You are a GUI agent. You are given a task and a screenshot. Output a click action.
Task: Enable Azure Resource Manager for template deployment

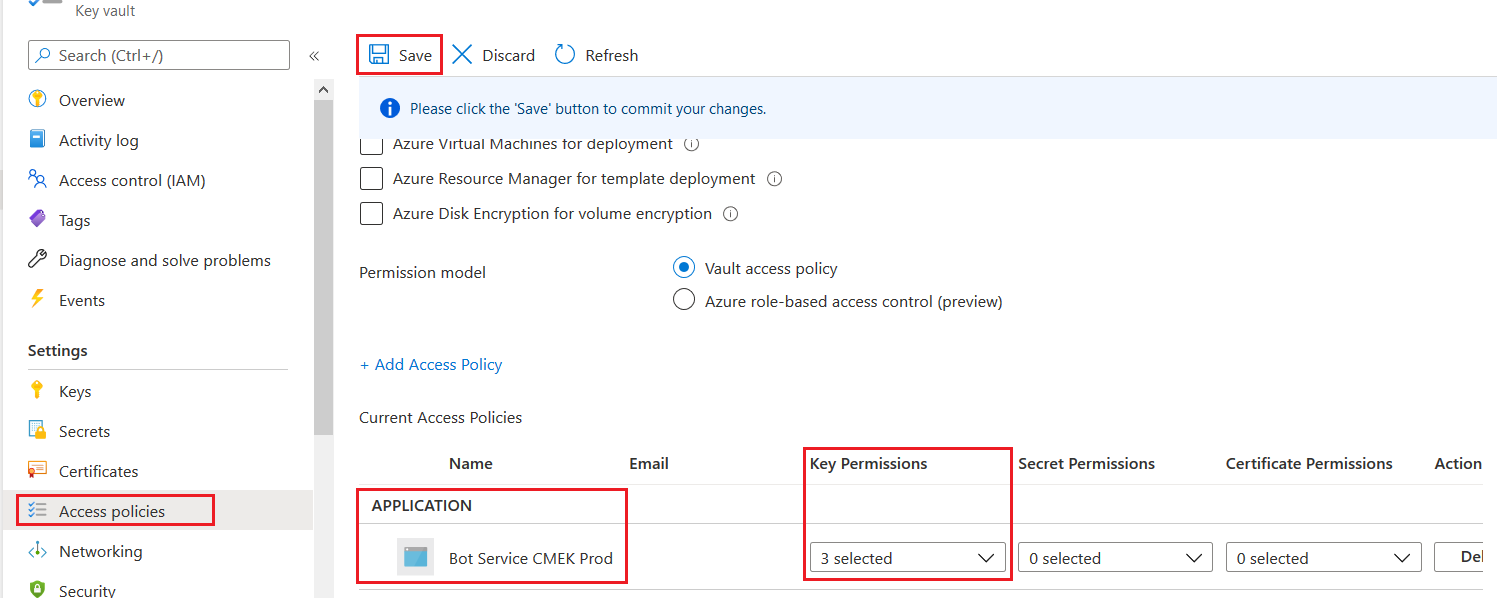372,179
